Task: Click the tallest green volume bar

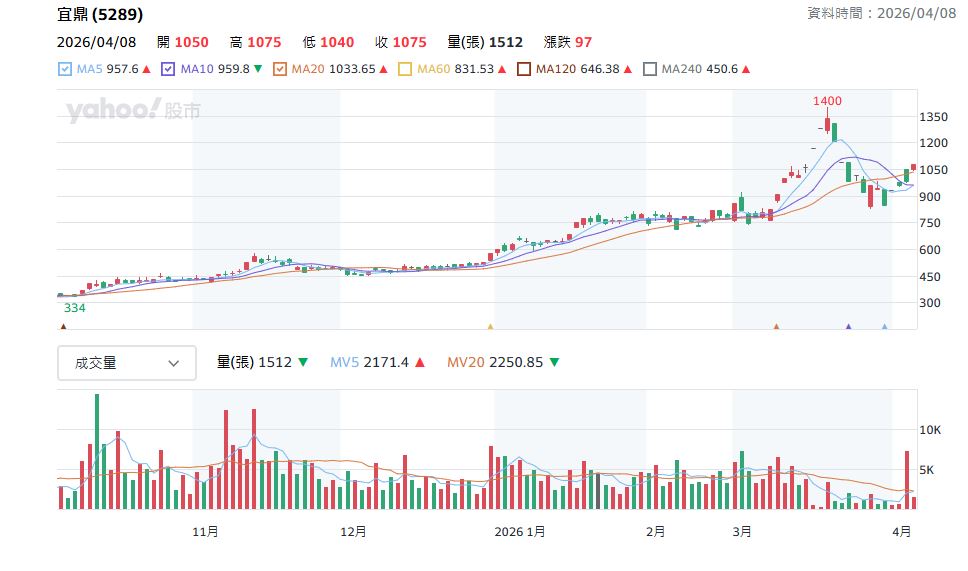Action: pos(97,451)
